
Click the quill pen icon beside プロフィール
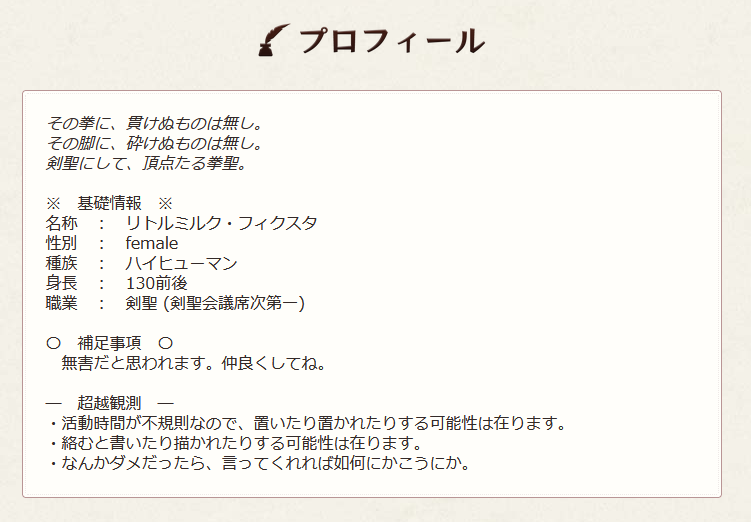[x=273, y=40]
